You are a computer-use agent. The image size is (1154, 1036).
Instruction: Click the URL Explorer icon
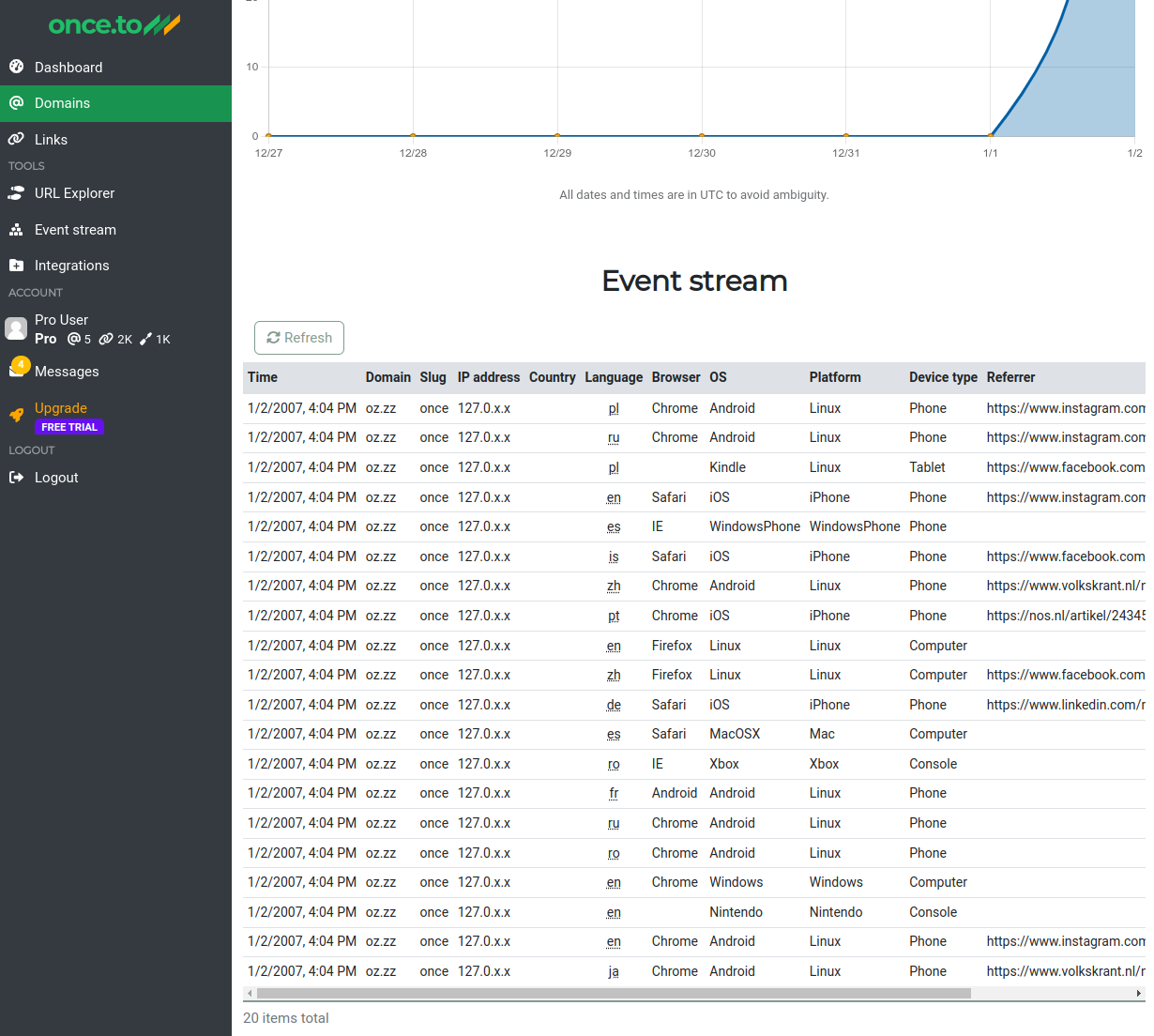coord(16,192)
